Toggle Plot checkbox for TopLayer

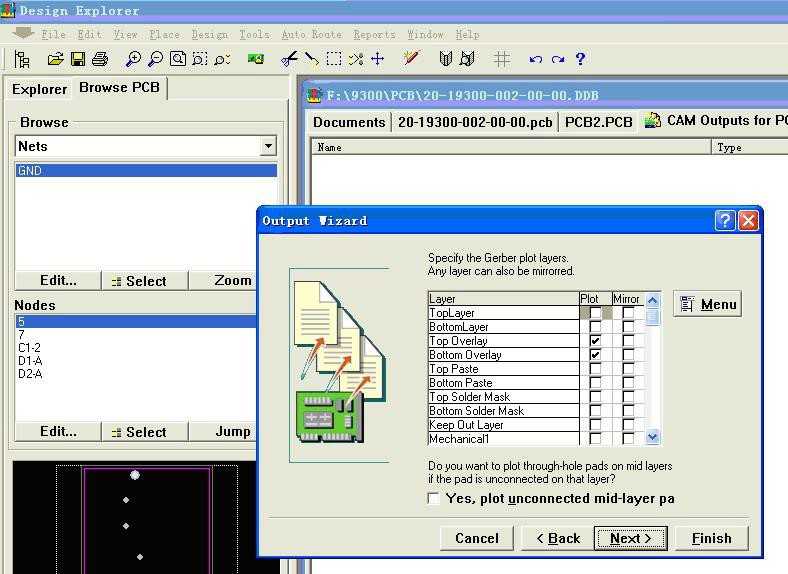(x=595, y=313)
